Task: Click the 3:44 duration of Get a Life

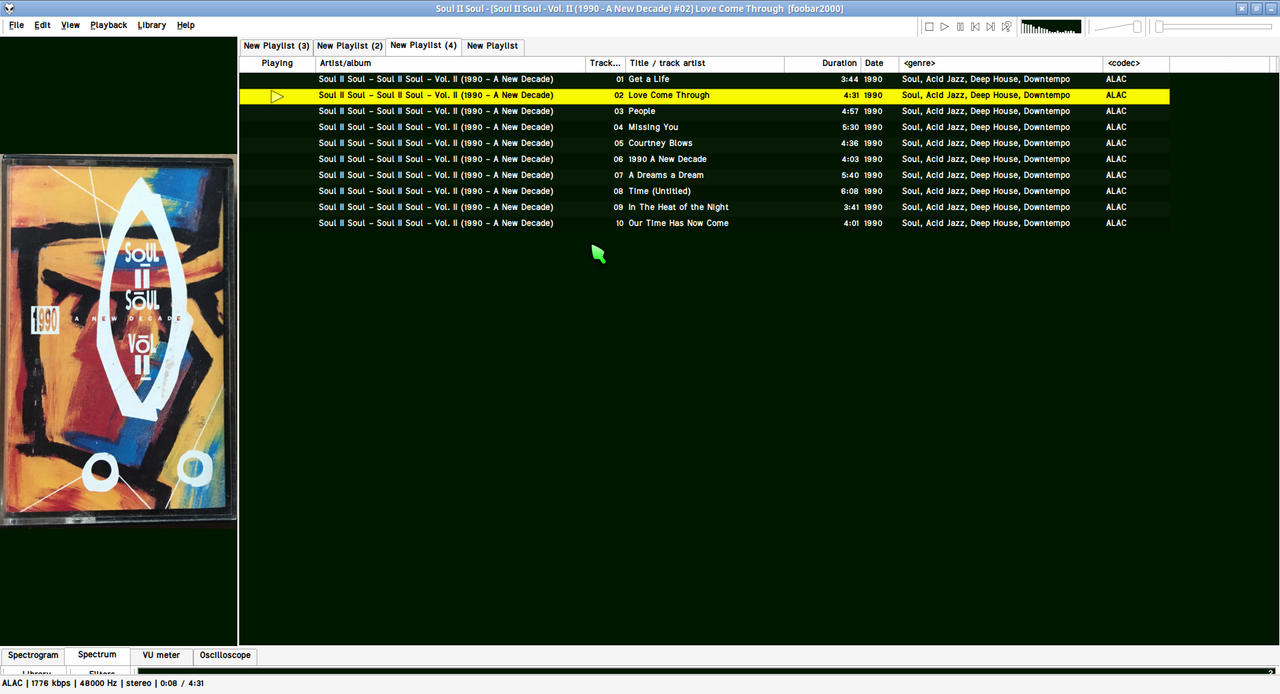Action: 849,80
